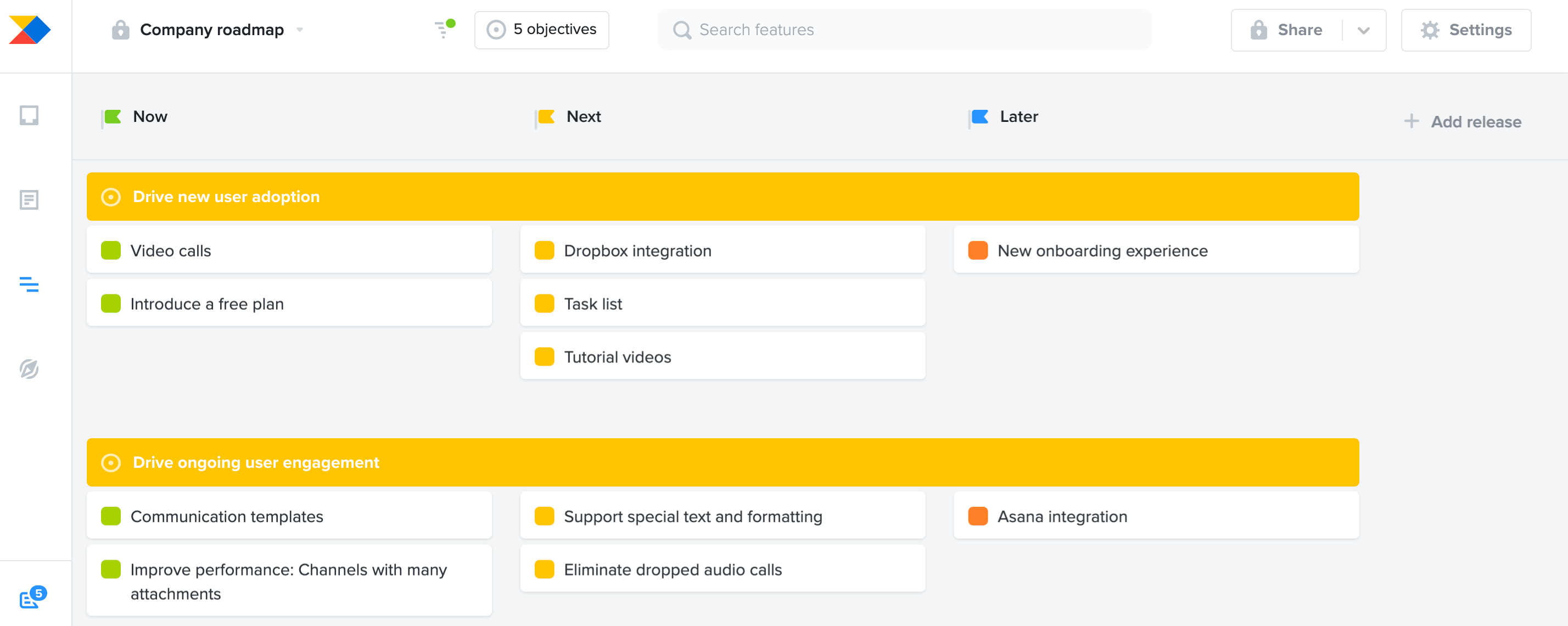This screenshot has height=626, width=1568.
Task: Click the Productboard logo icon
Action: [29, 30]
